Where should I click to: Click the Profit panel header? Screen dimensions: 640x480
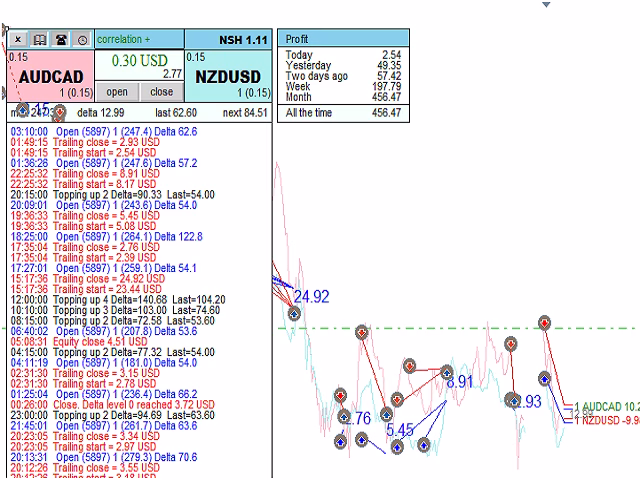[342, 38]
